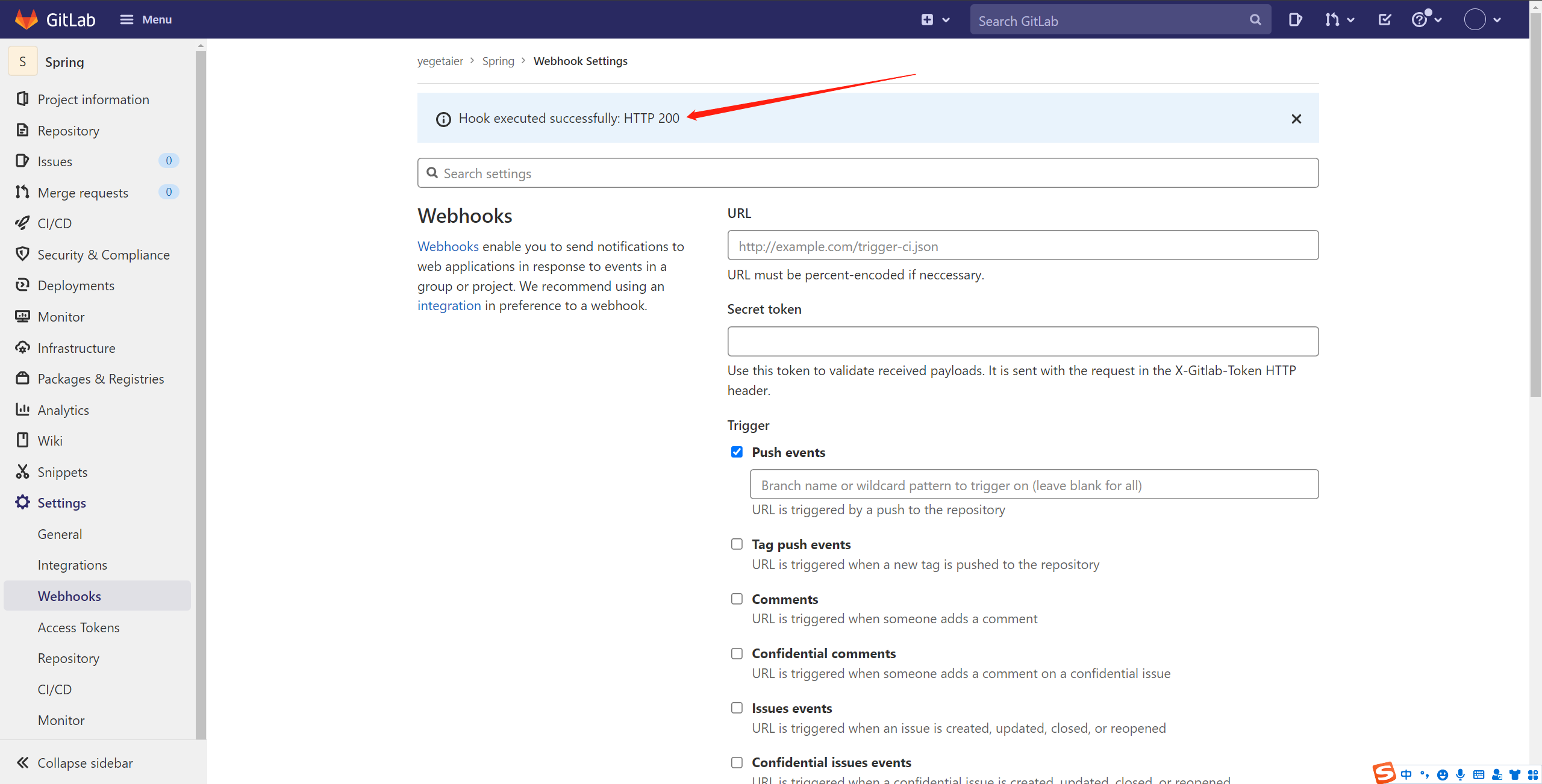This screenshot has height=784, width=1542.
Task: Open CI/CD rocket icon in sidebar
Action: click(54, 223)
